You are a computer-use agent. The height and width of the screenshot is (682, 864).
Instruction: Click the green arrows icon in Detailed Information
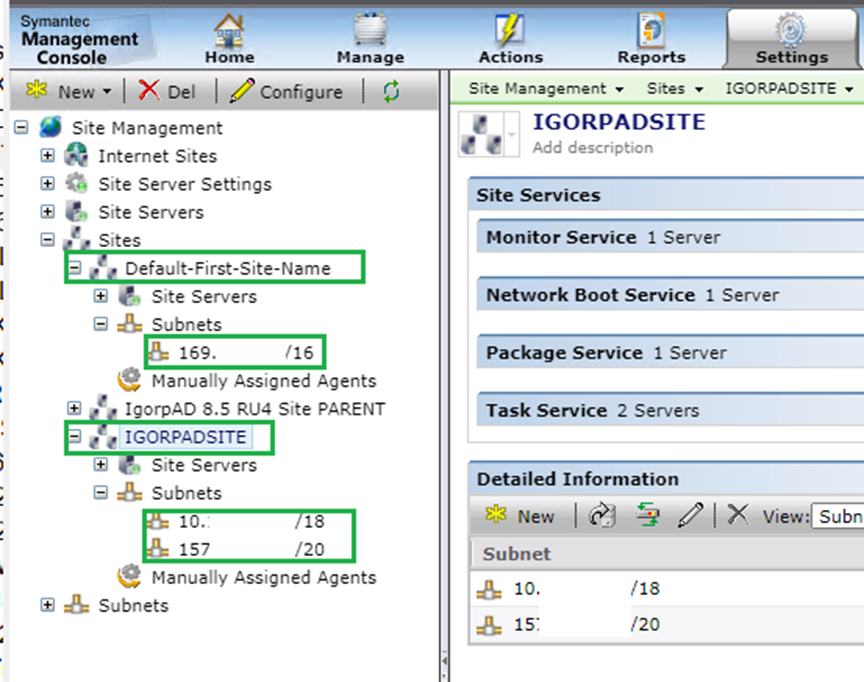click(647, 516)
